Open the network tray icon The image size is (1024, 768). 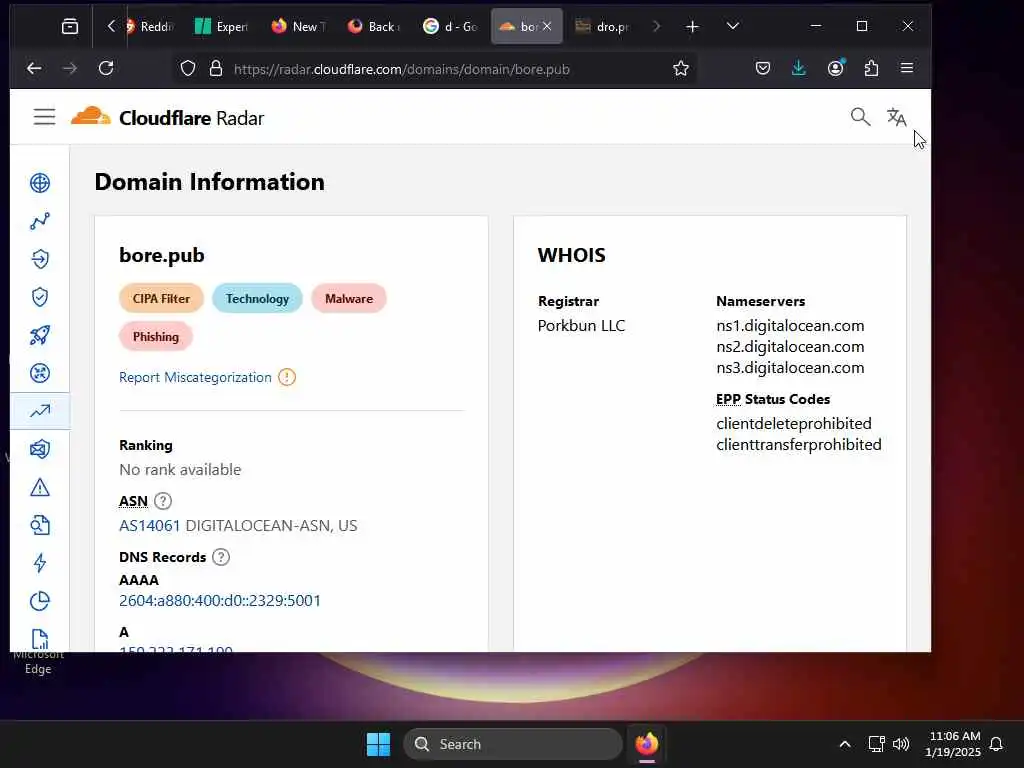coord(876,744)
